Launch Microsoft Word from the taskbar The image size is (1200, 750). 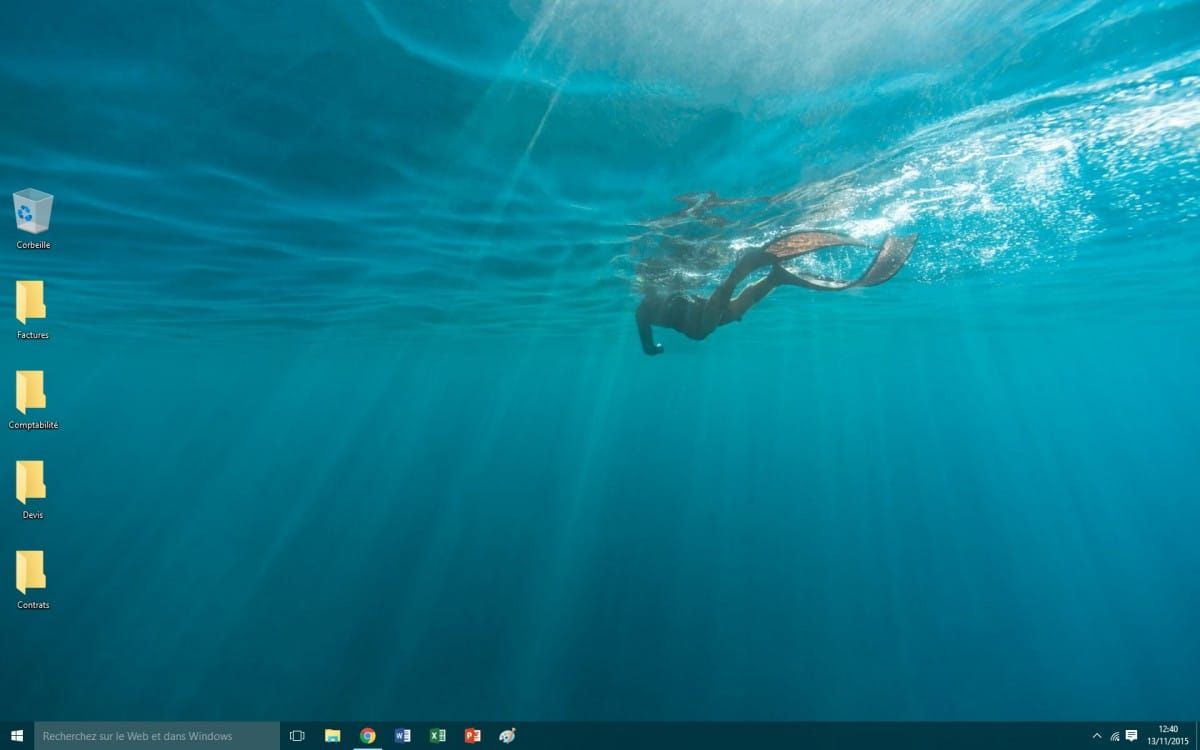403,736
